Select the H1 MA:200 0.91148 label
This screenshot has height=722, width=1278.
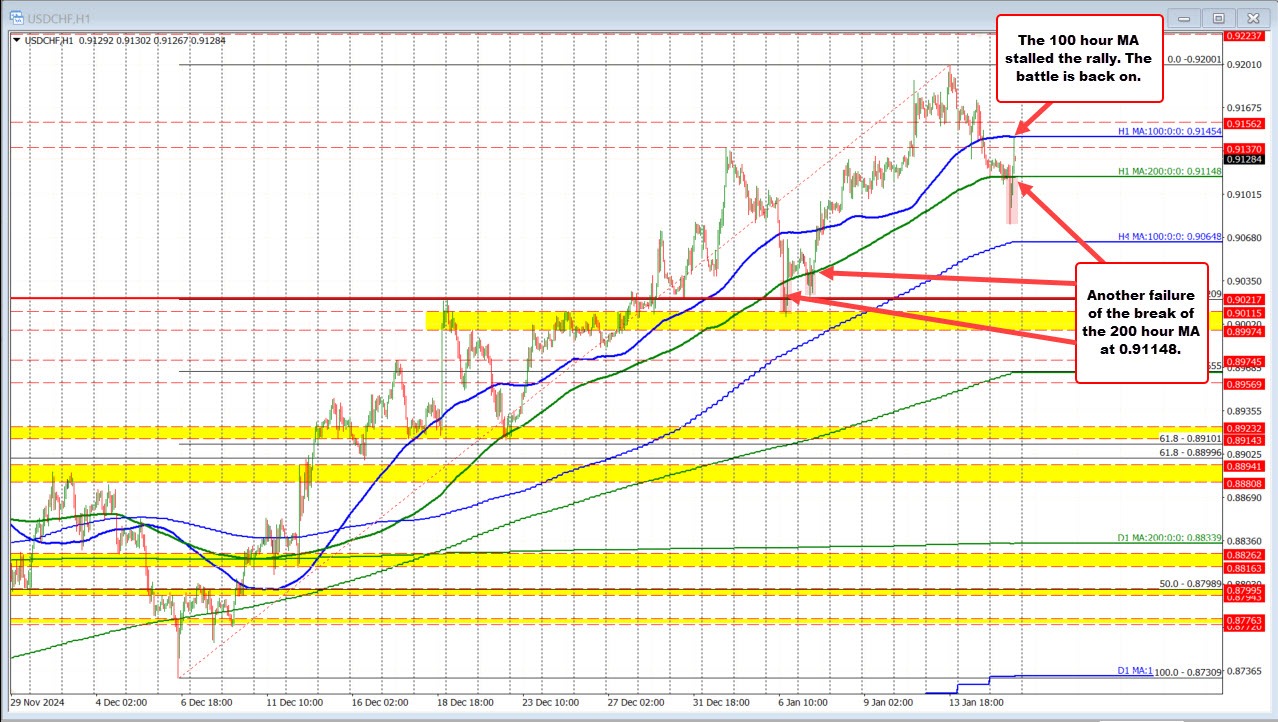1169,172
